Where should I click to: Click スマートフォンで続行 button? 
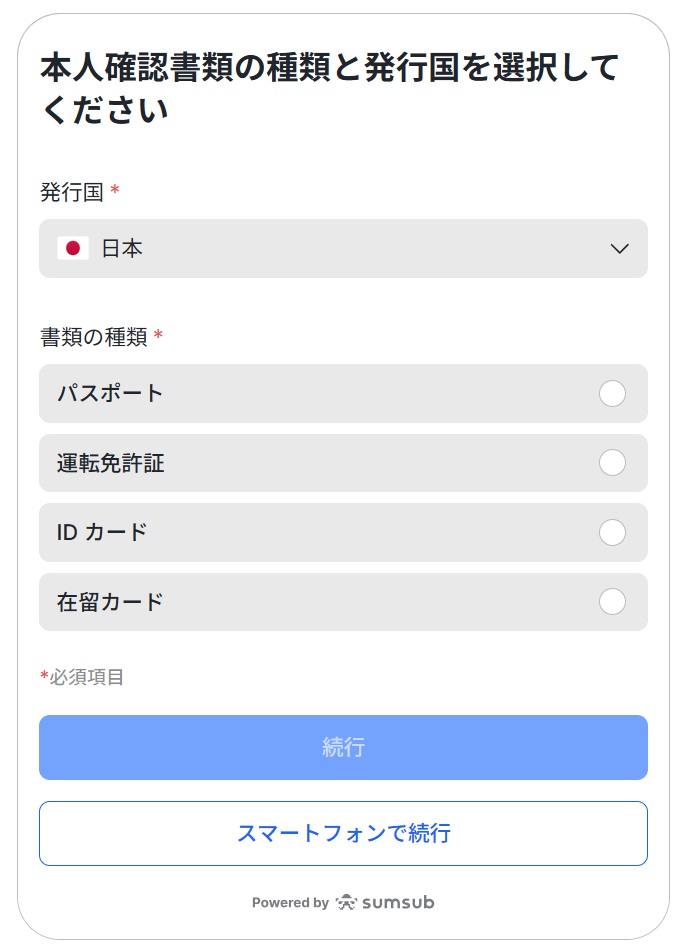coord(343,833)
